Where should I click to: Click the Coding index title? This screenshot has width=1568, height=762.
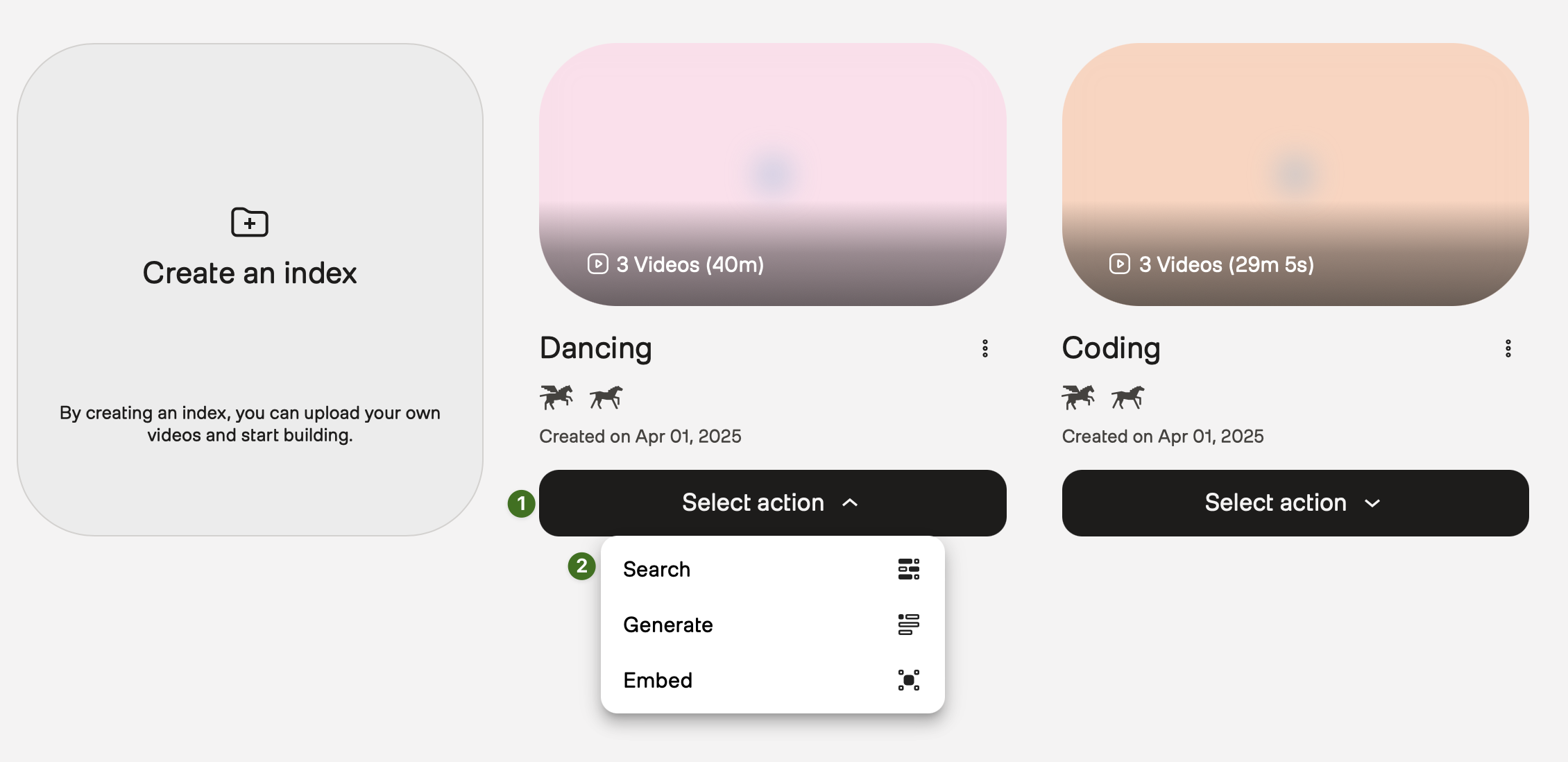[1111, 348]
